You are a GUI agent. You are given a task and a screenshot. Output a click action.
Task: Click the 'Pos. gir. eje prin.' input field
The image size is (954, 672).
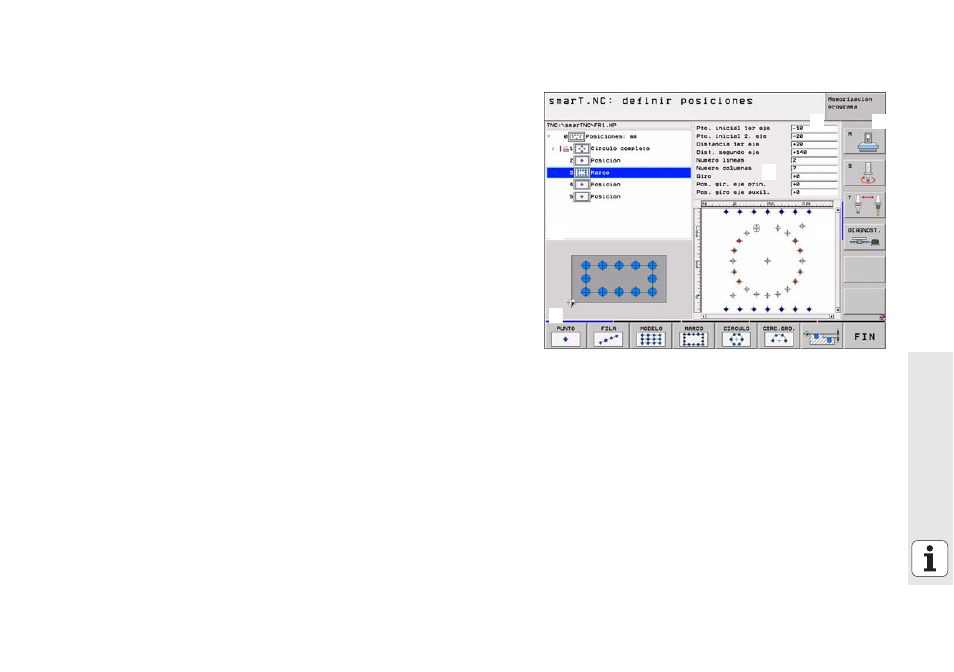(x=814, y=184)
